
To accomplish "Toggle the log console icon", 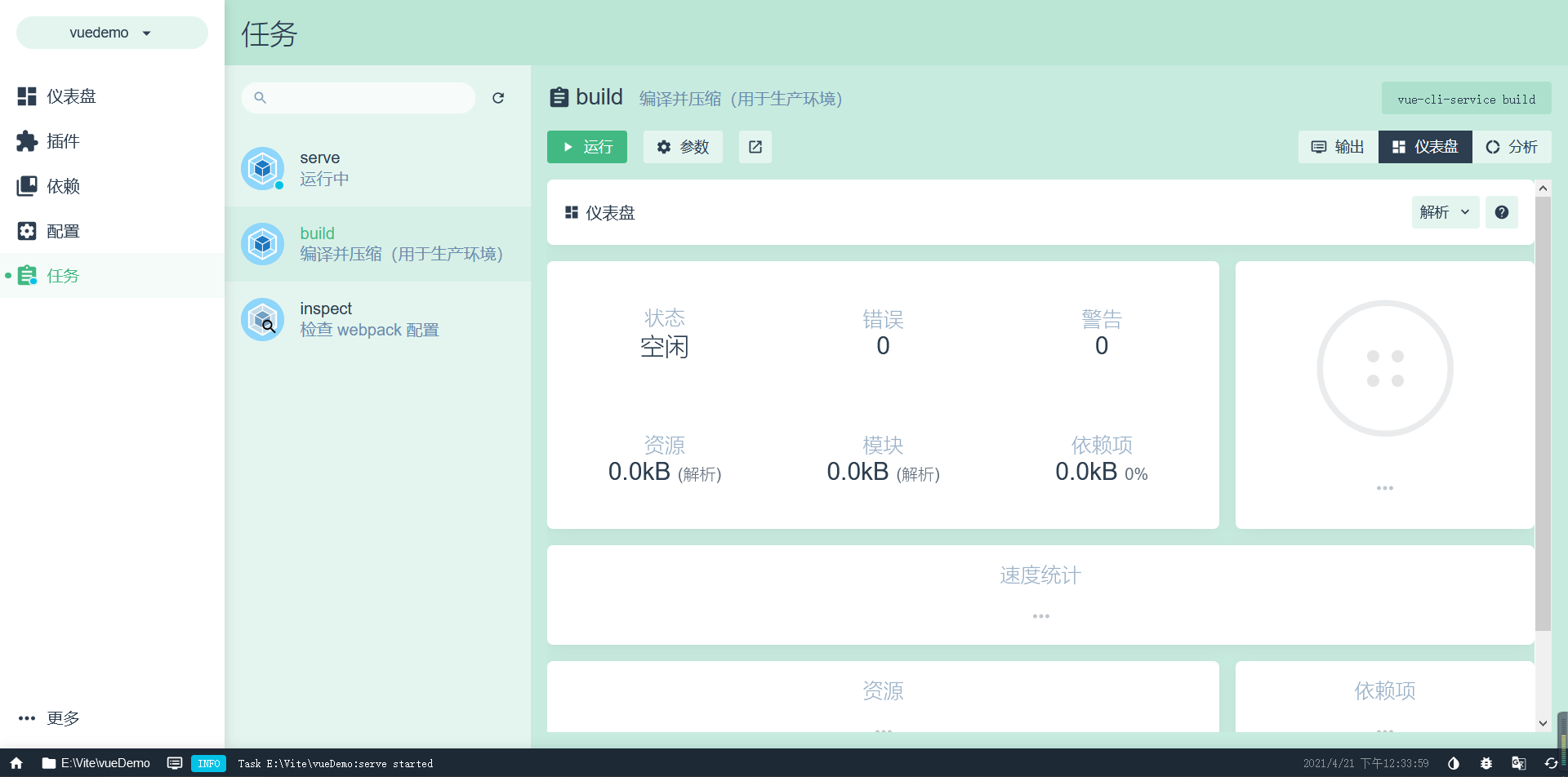I will pyautogui.click(x=175, y=763).
